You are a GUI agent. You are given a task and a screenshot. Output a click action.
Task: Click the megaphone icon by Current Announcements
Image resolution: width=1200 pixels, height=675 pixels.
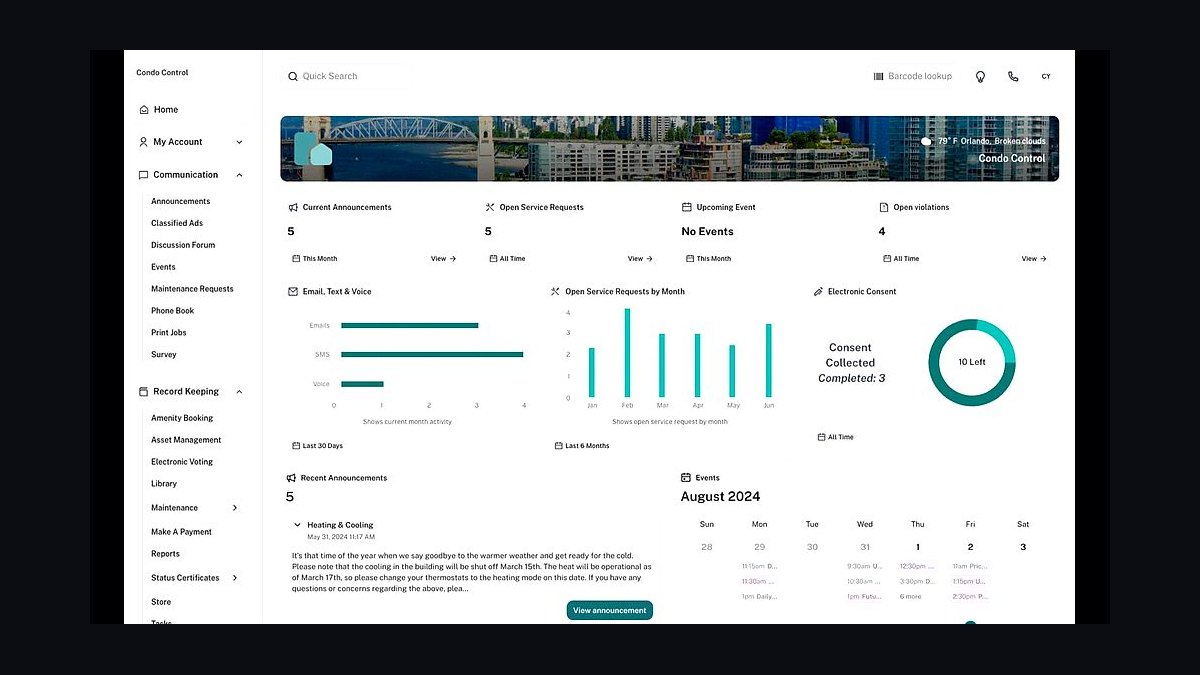[293, 207]
